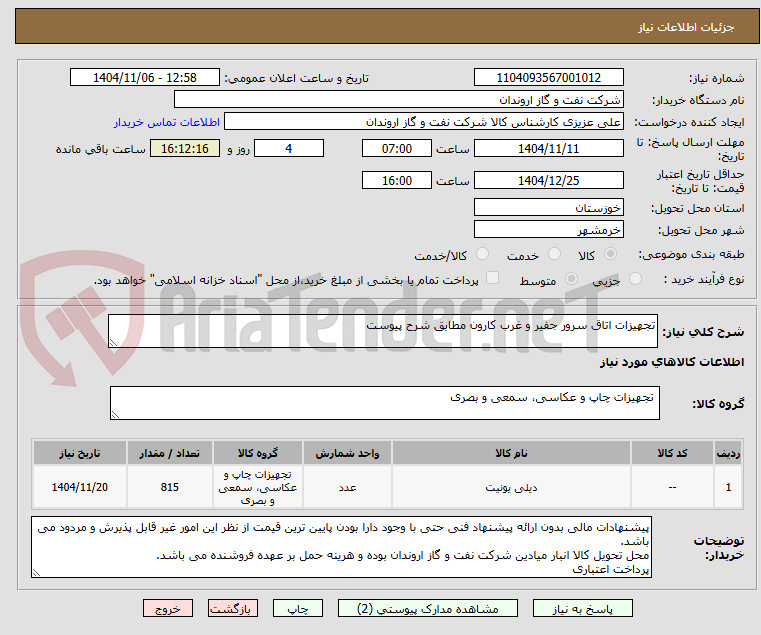The width and height of the screenshot is (761, 635).
Task: Click the response deadline date 1404/11/11
Action: click(x=548, y=148)
